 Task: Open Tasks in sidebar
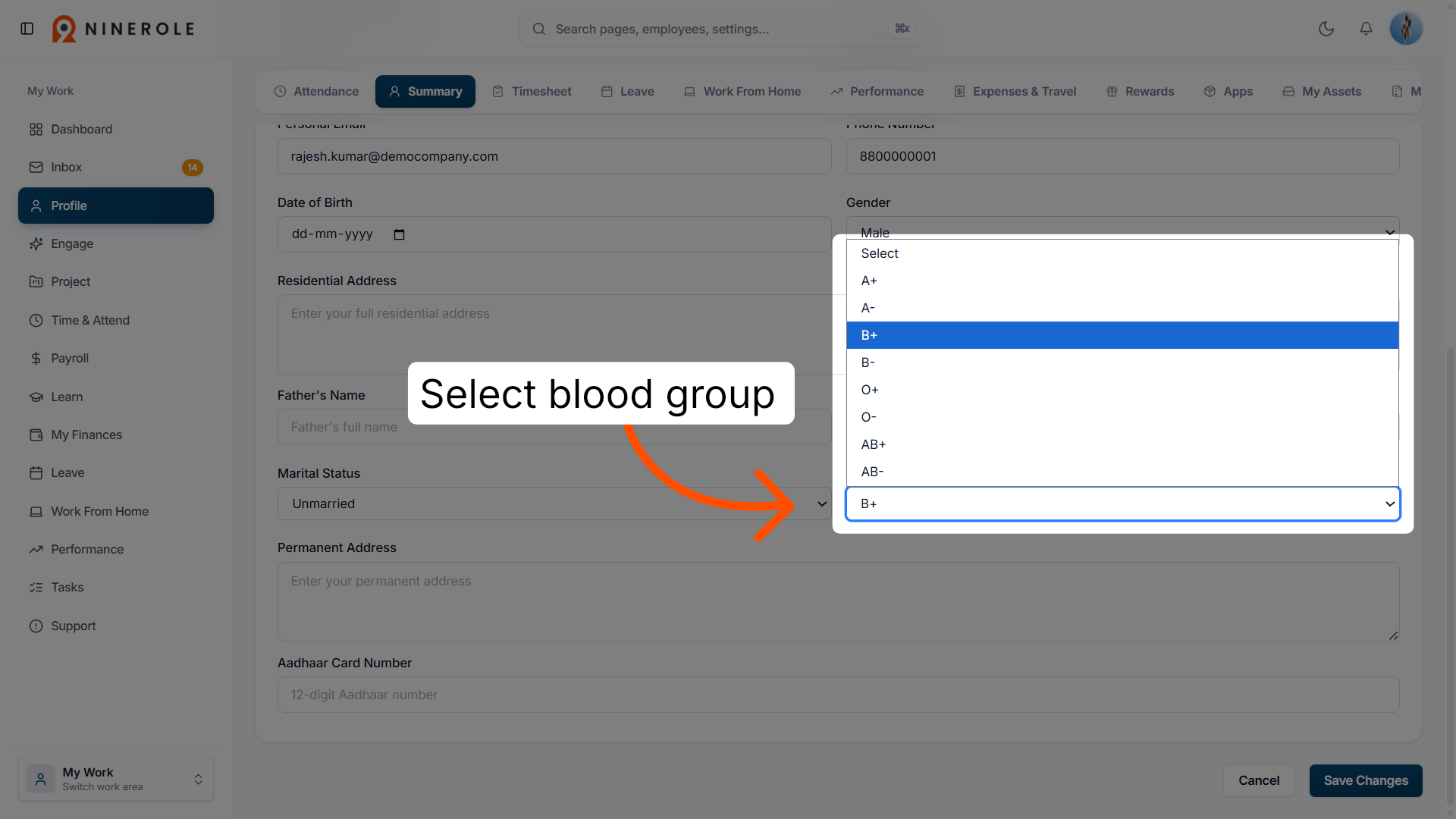(116, 587)
